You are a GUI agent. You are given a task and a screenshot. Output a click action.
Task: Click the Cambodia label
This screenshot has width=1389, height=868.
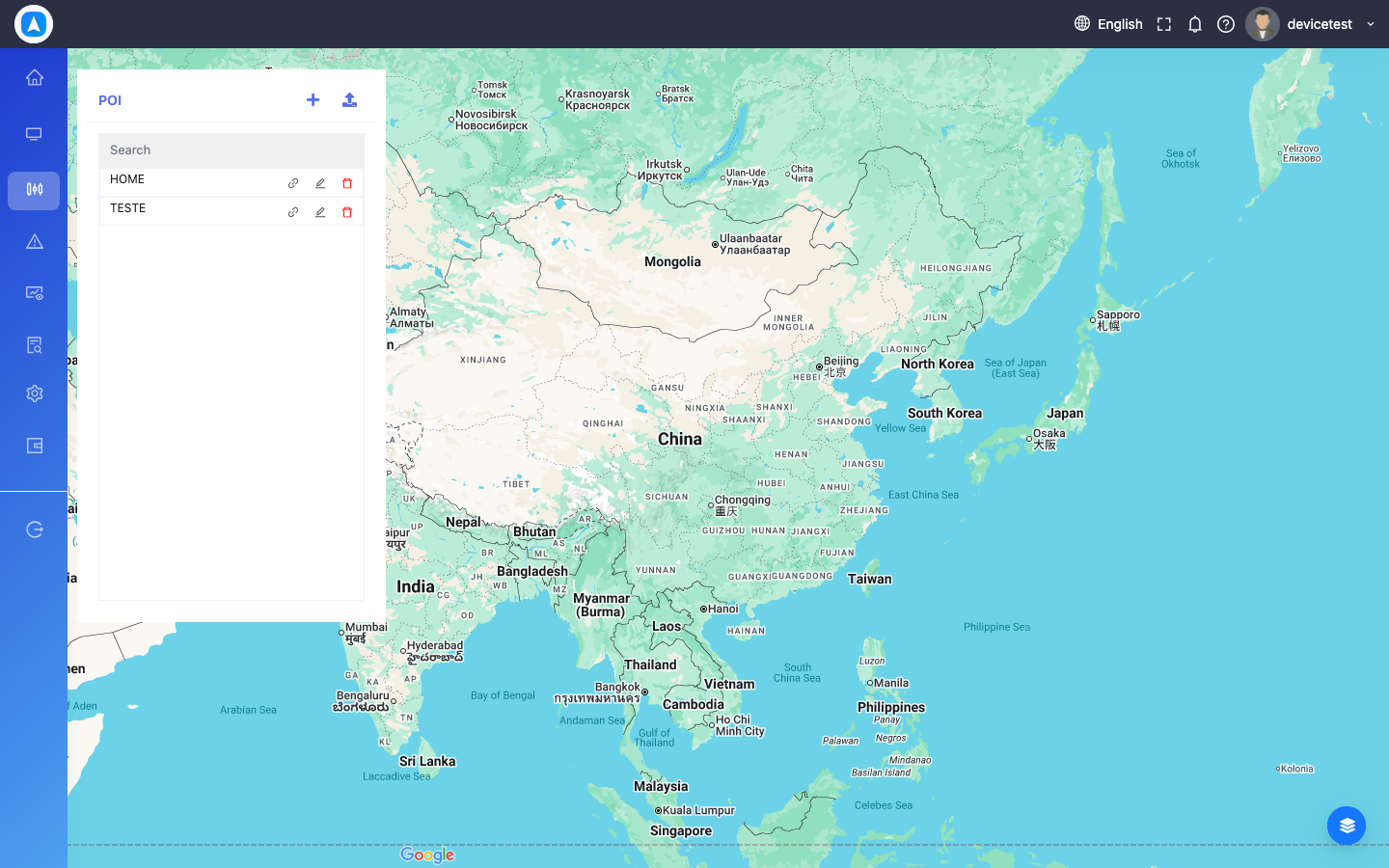694,704
